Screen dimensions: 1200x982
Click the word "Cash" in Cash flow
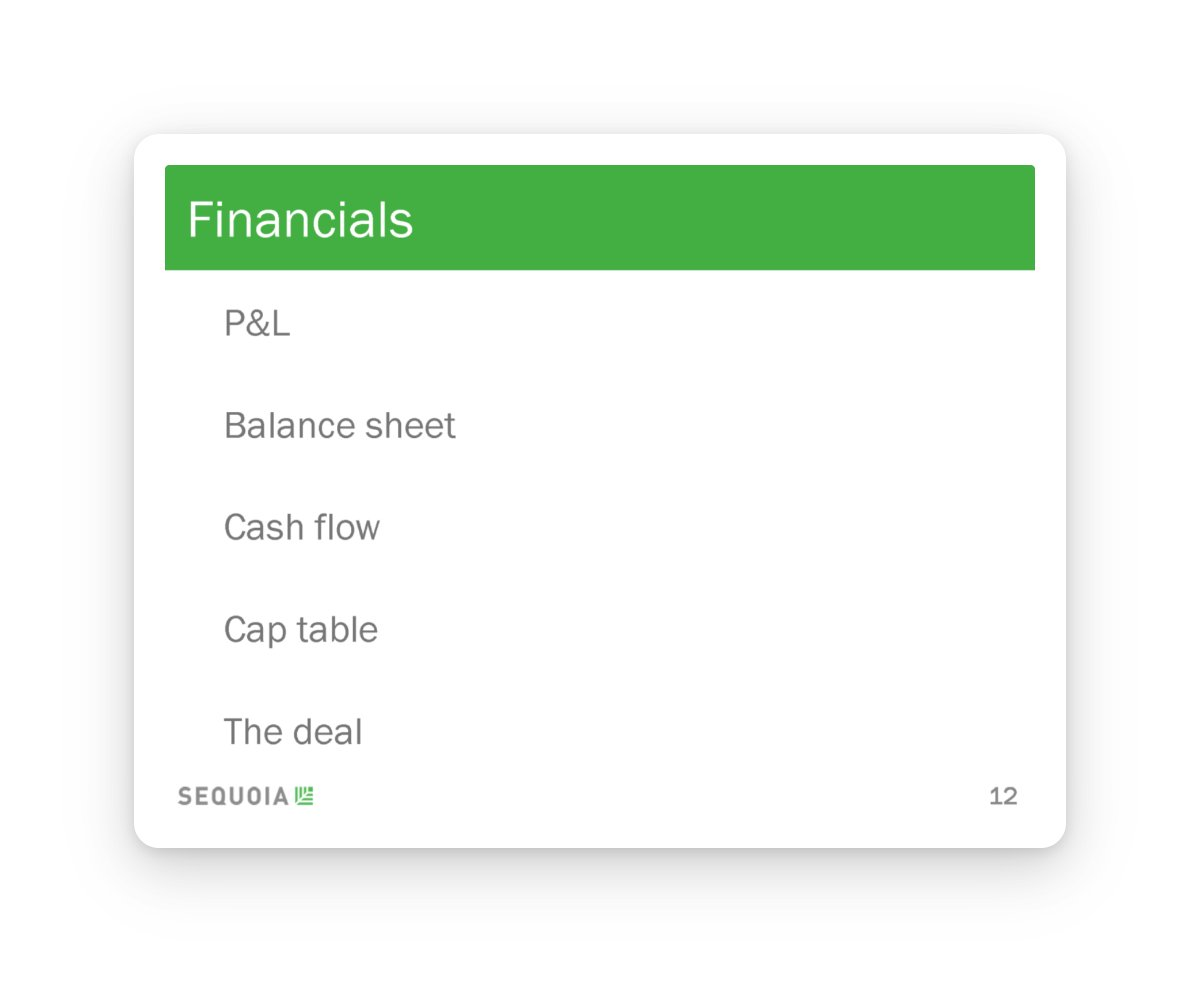click(x=258, y=527)
